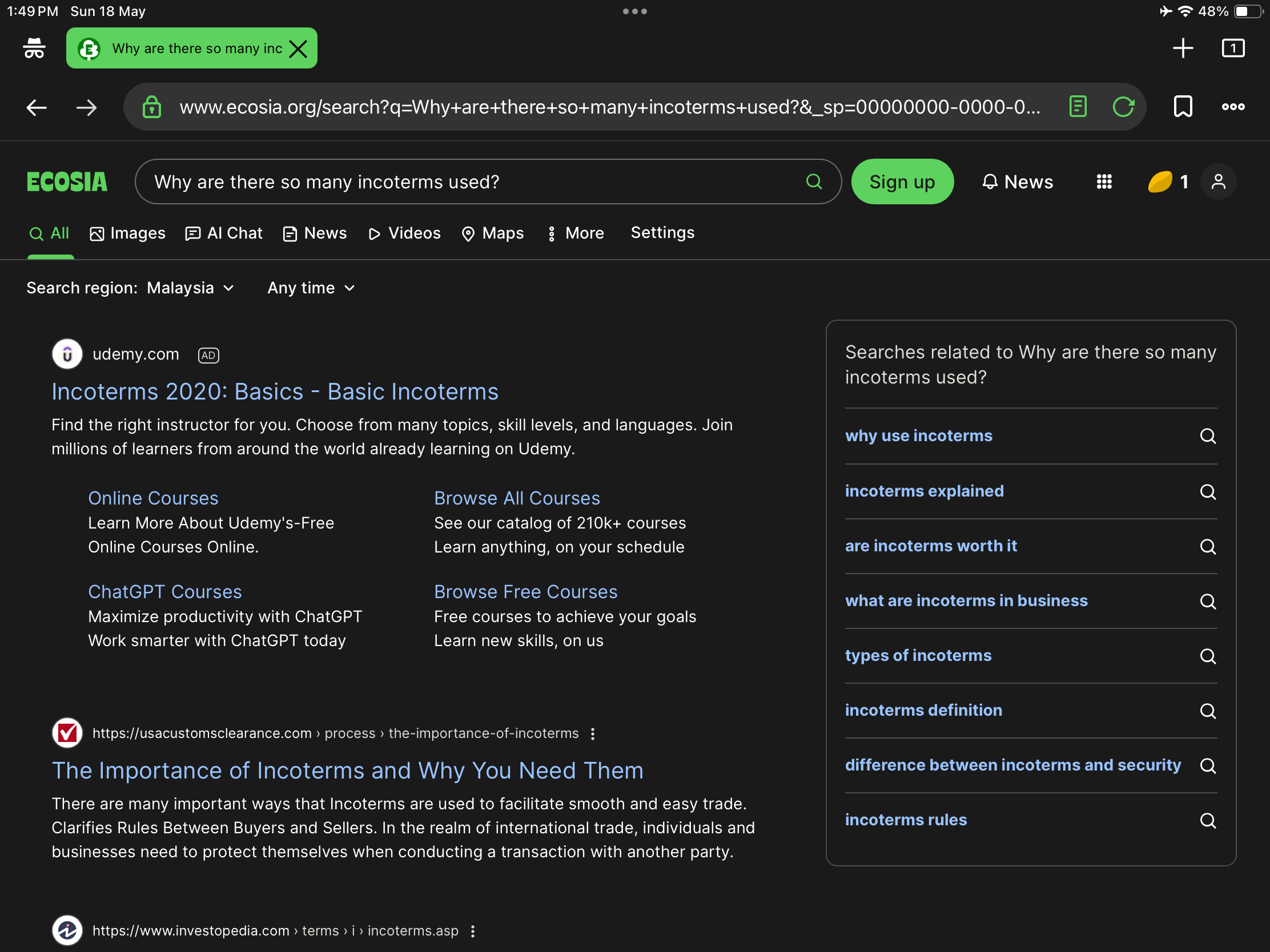The height and width of the screenshot is (952, 1270).
Task: Click the browser address bar URL
Action: (x=610, y=107)
